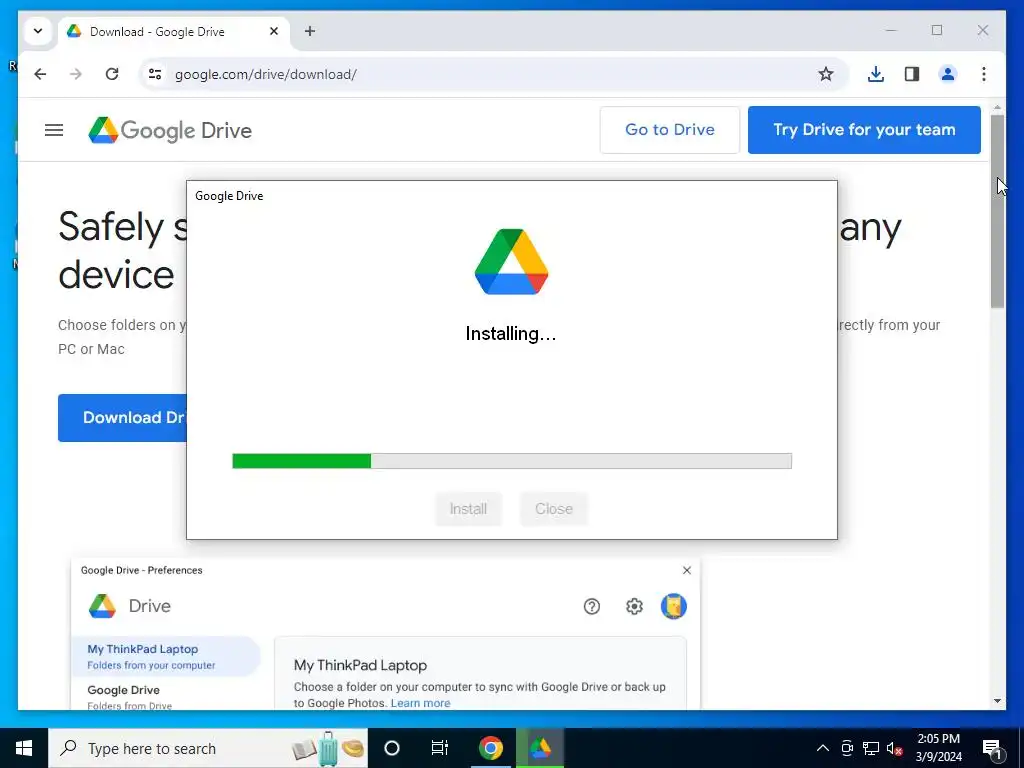Click the Google Drive logo on page header

coord(170,131)
